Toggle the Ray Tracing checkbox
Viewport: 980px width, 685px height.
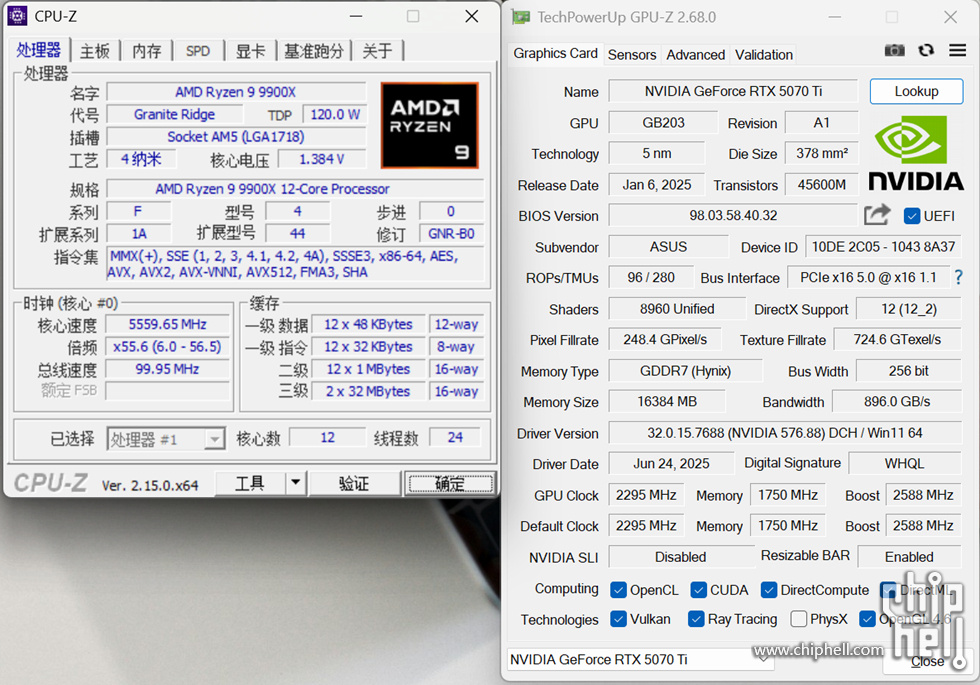pos(696,619)
